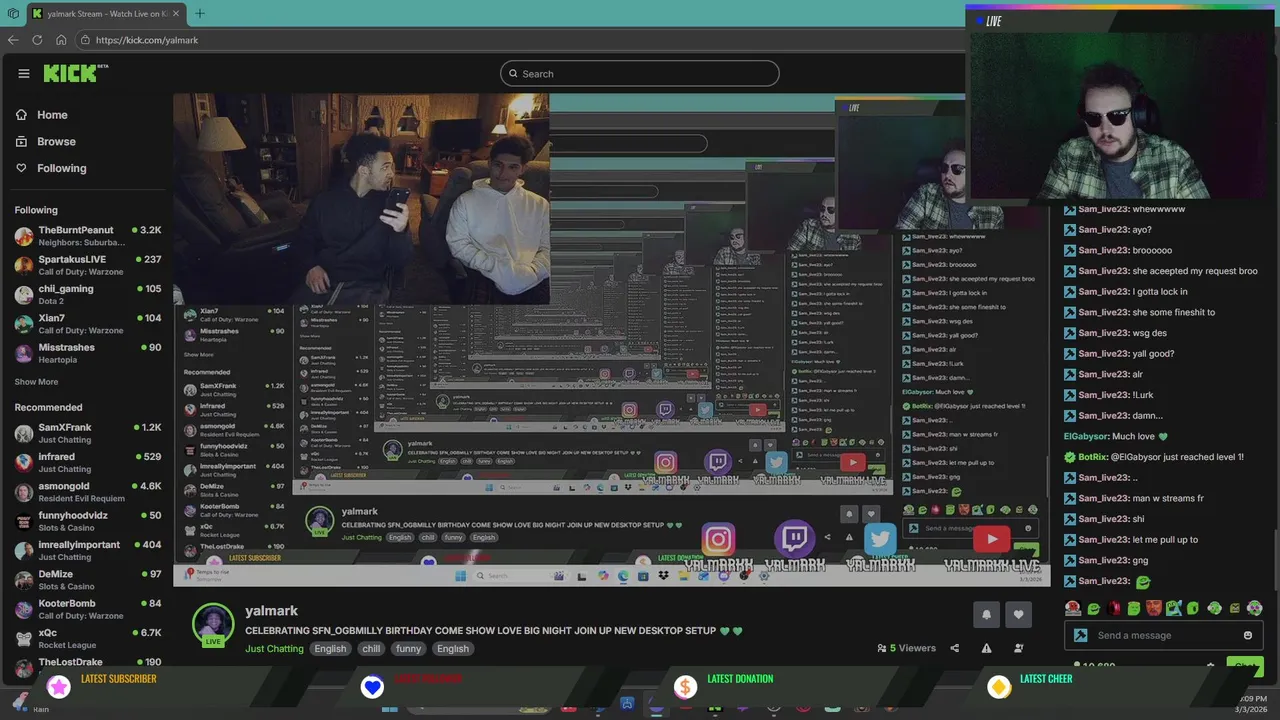
Task: Click the system clock showing 3/3/2026
Action: [x=1252, y=704]
